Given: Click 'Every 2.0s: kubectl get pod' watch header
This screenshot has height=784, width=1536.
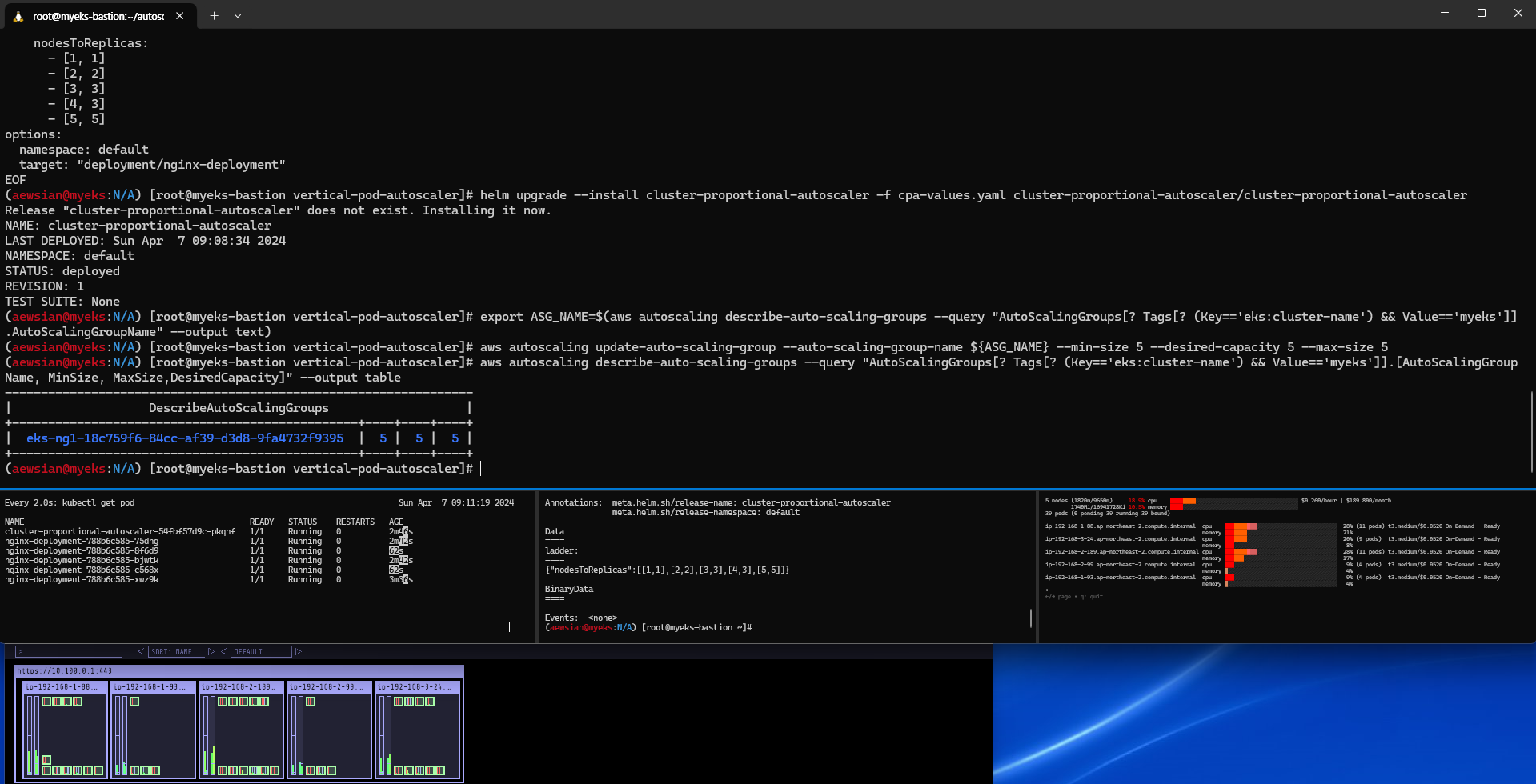Looking at the screenshot, I should point(70,503).
